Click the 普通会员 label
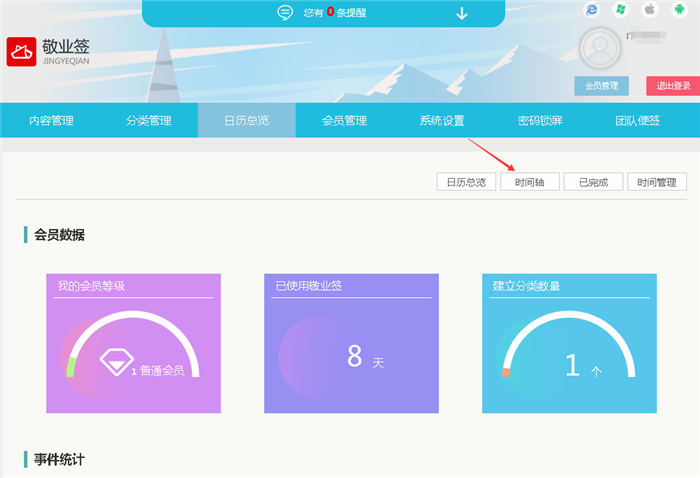Viewport: 700px width, 478px height. coord(162,370)
